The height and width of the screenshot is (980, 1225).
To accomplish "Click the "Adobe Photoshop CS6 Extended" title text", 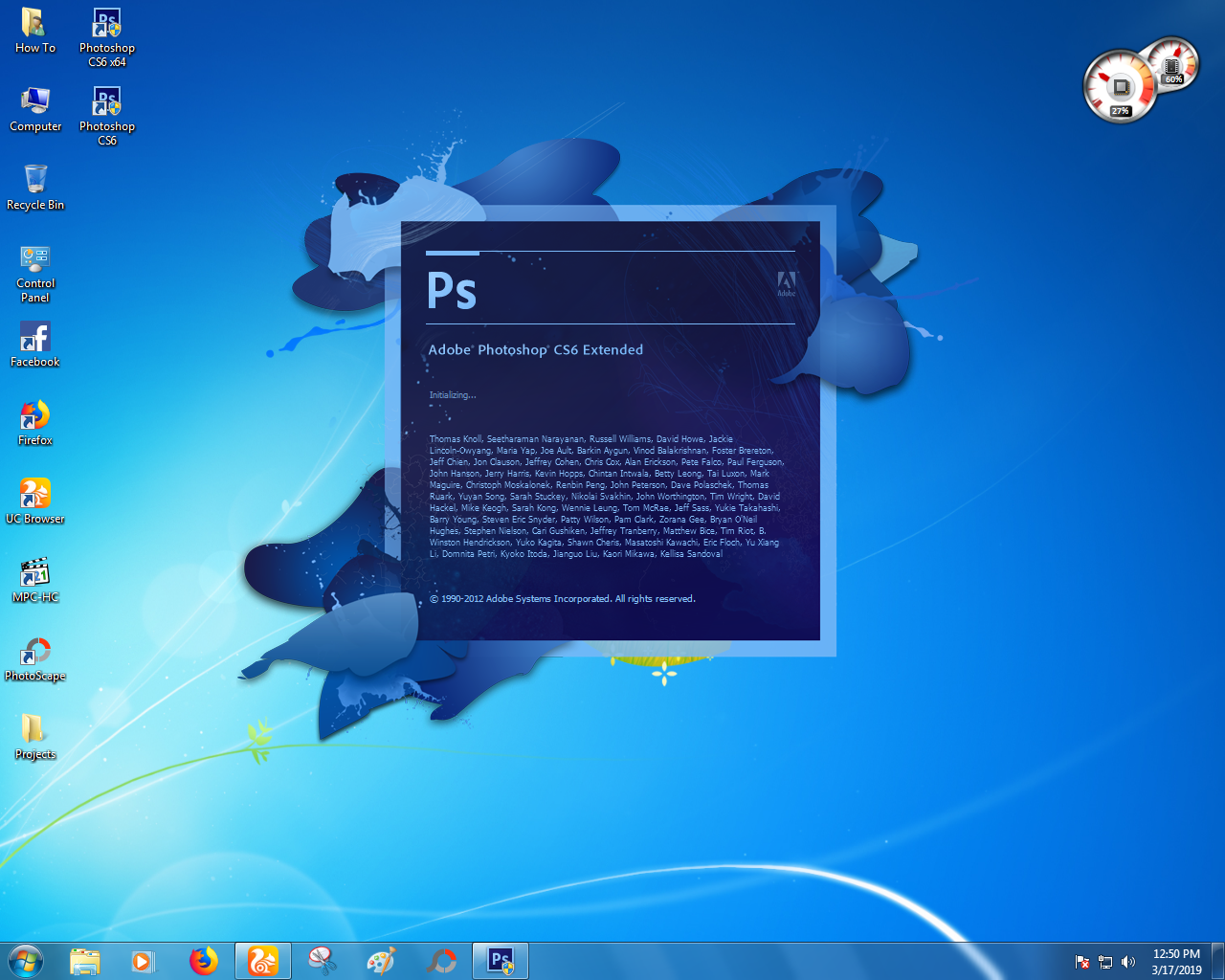I will click(x=536, y=350).
